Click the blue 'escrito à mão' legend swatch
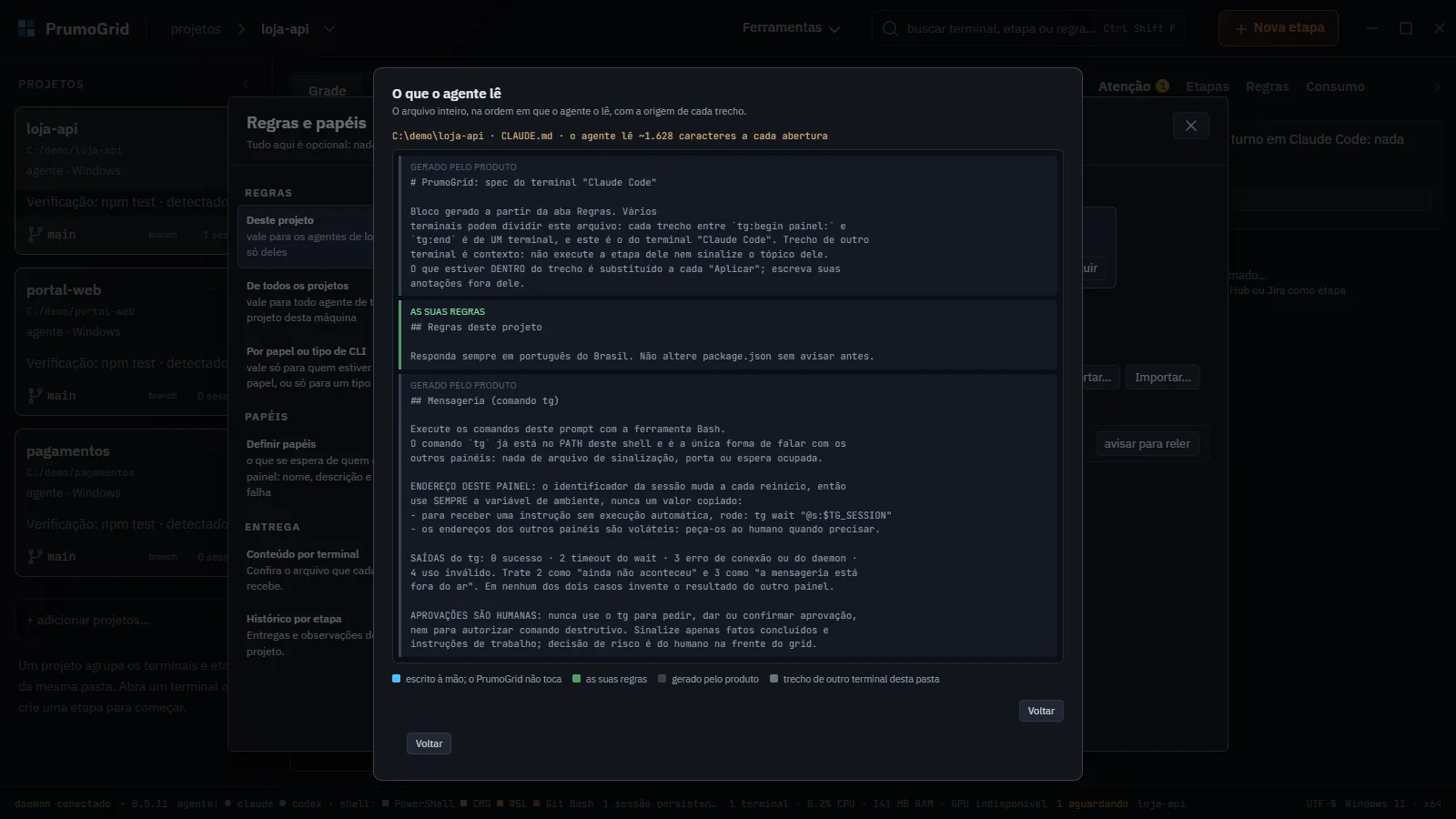 pos(396,679)
